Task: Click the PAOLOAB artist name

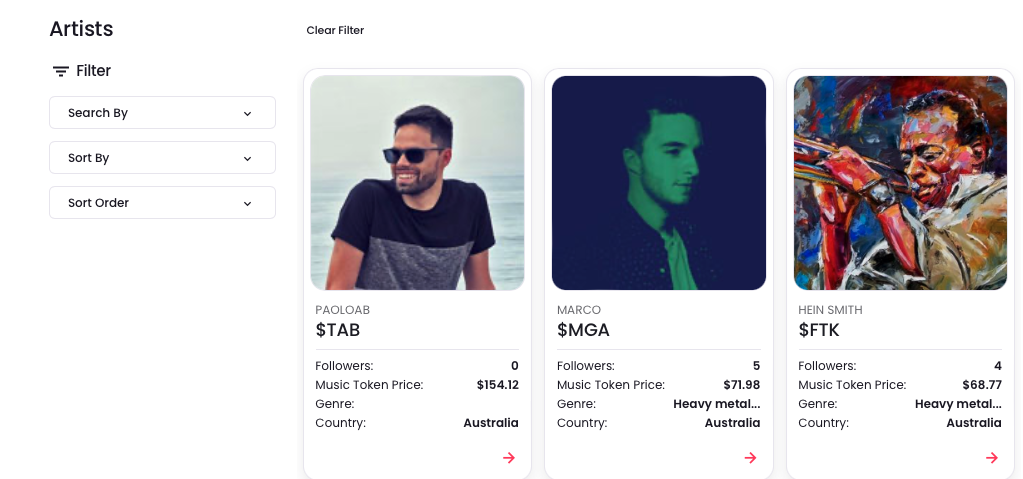Action: 342,310
